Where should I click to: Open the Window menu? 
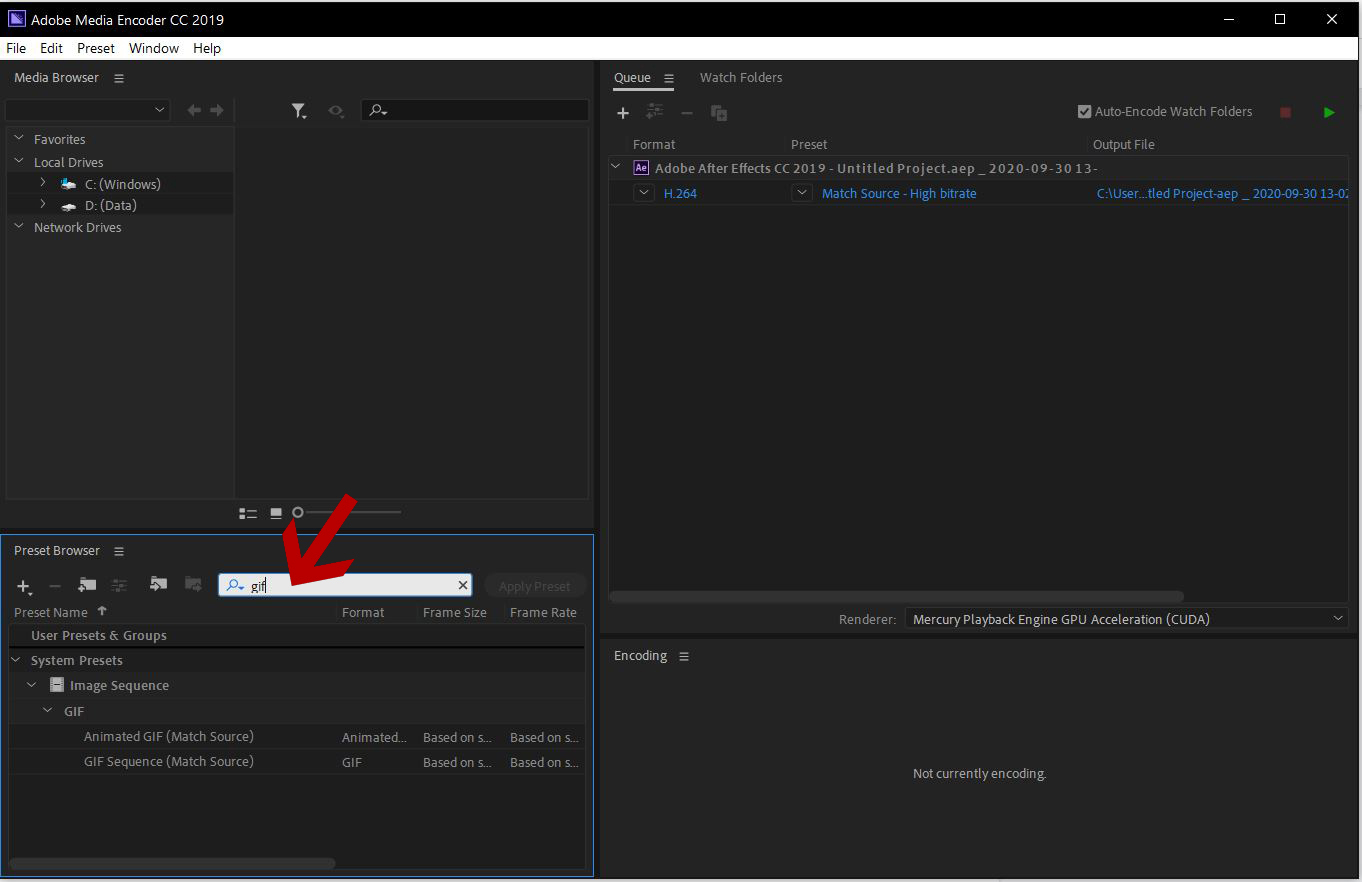click(154, 48)
